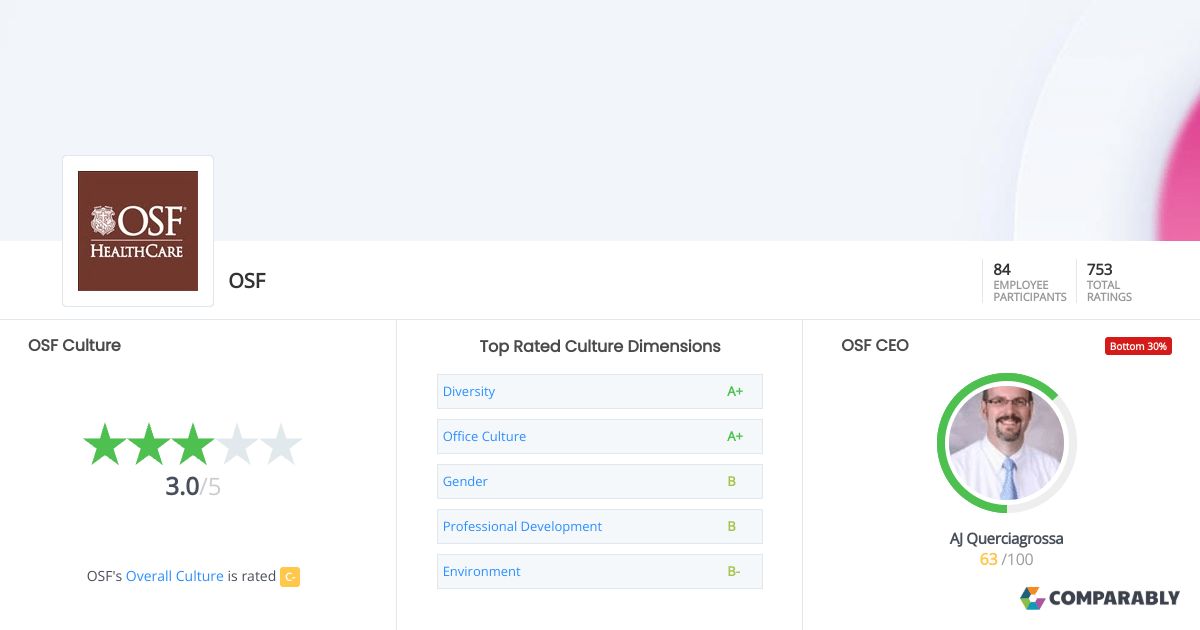Click the OSF CEO heading

click(875, 345)
